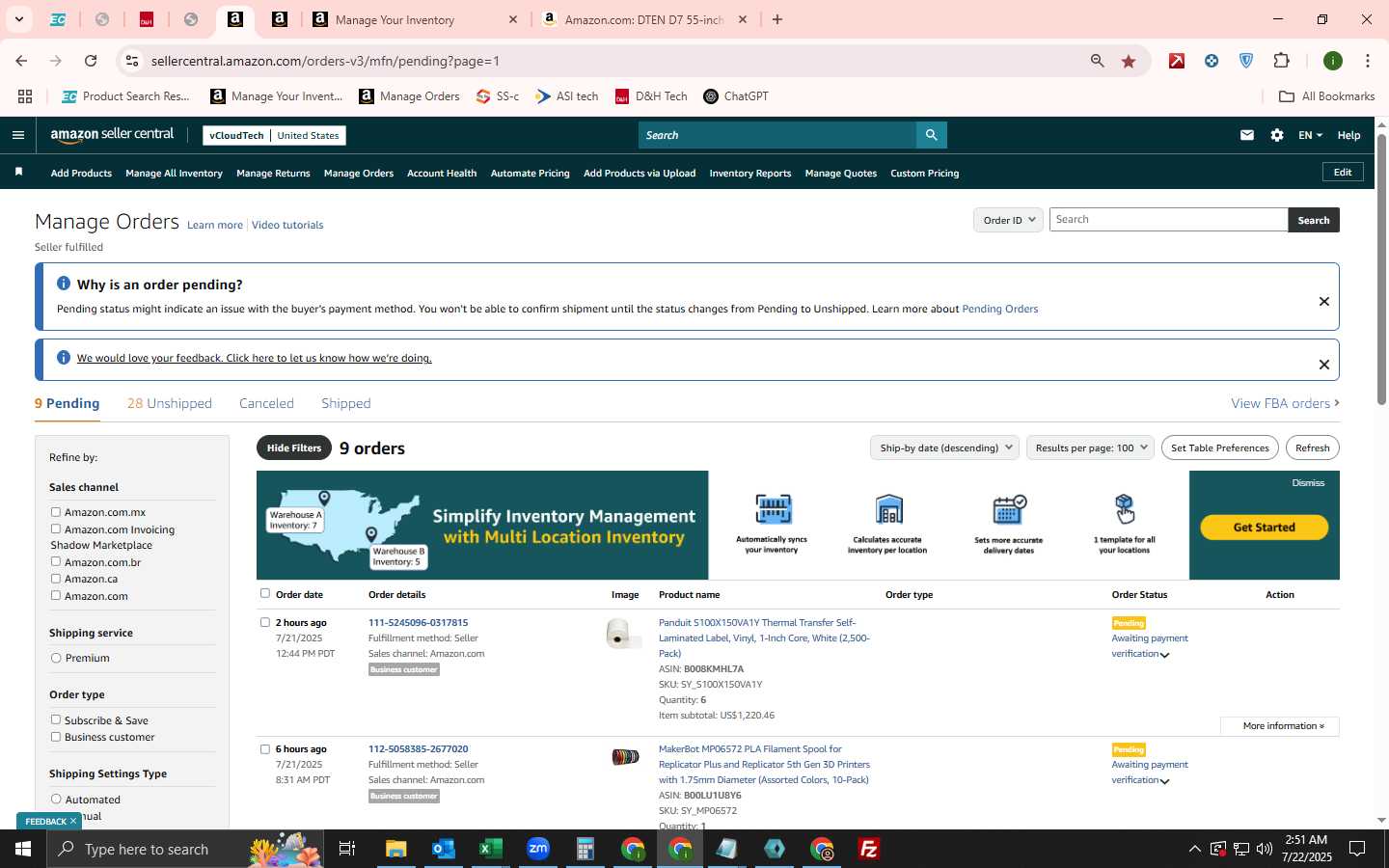Open the Seller Central hamburger menu

(x=17, y=135)
